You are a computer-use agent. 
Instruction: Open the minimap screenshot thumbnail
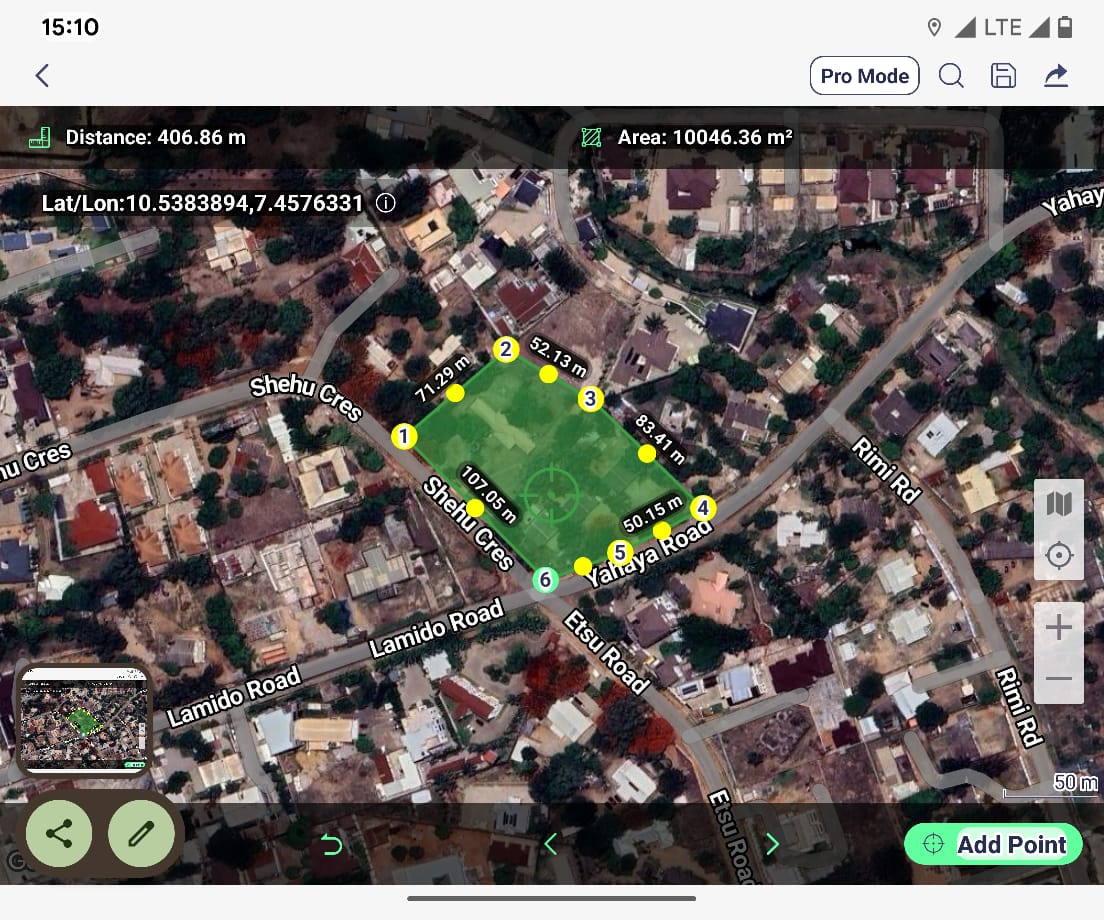click(x=84, y=719)
